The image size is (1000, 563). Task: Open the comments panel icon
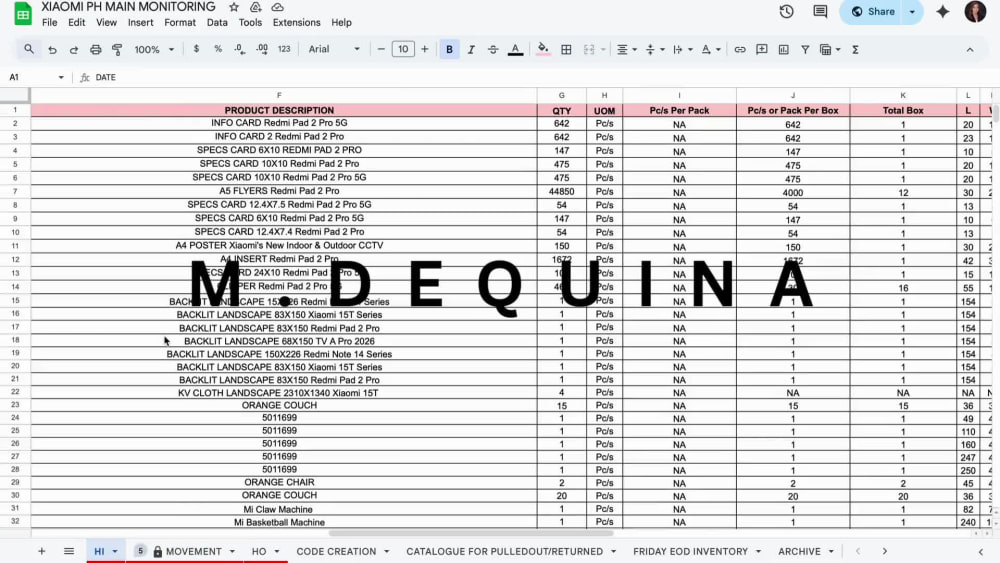pyautogui.click(x=820, y=11)
